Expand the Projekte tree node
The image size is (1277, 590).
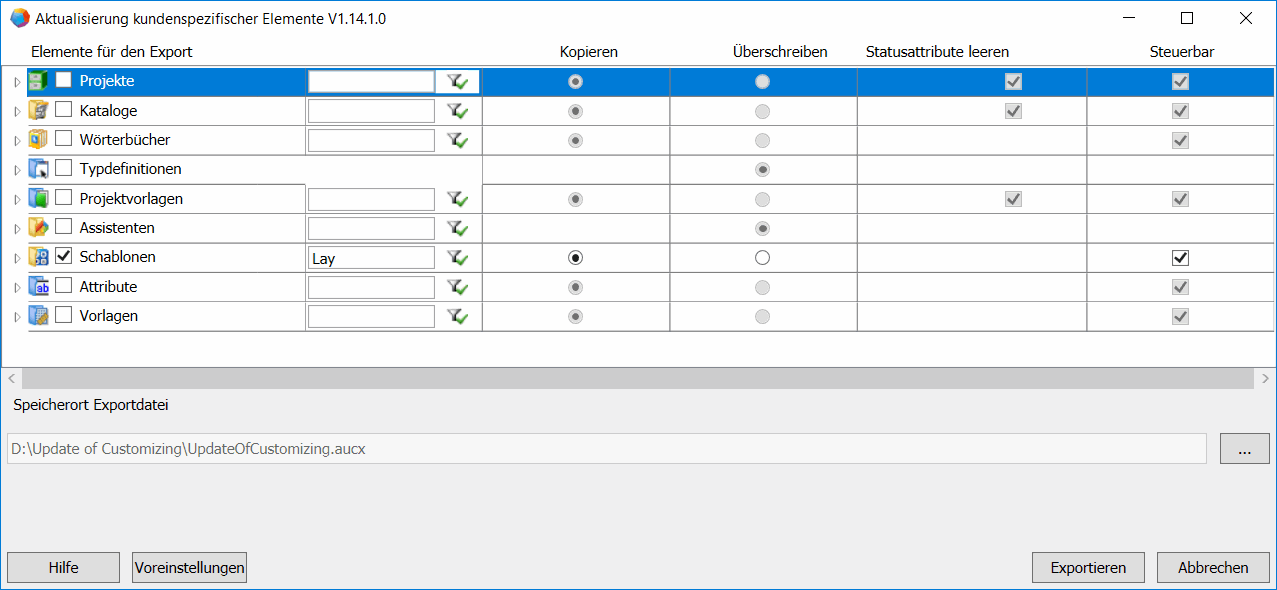(x=17, y=82)
